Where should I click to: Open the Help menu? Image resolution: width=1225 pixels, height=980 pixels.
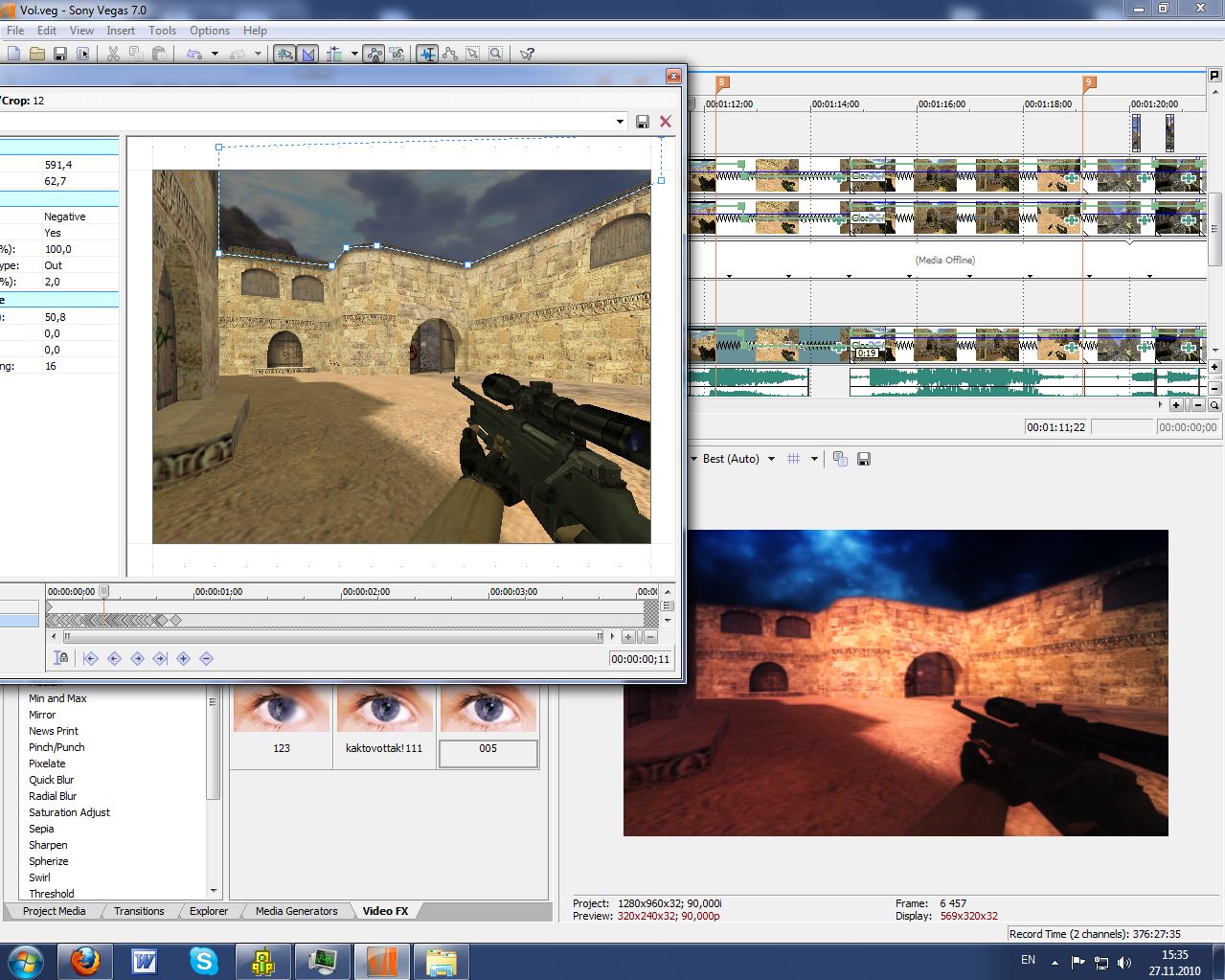click(x=255, y=31)
